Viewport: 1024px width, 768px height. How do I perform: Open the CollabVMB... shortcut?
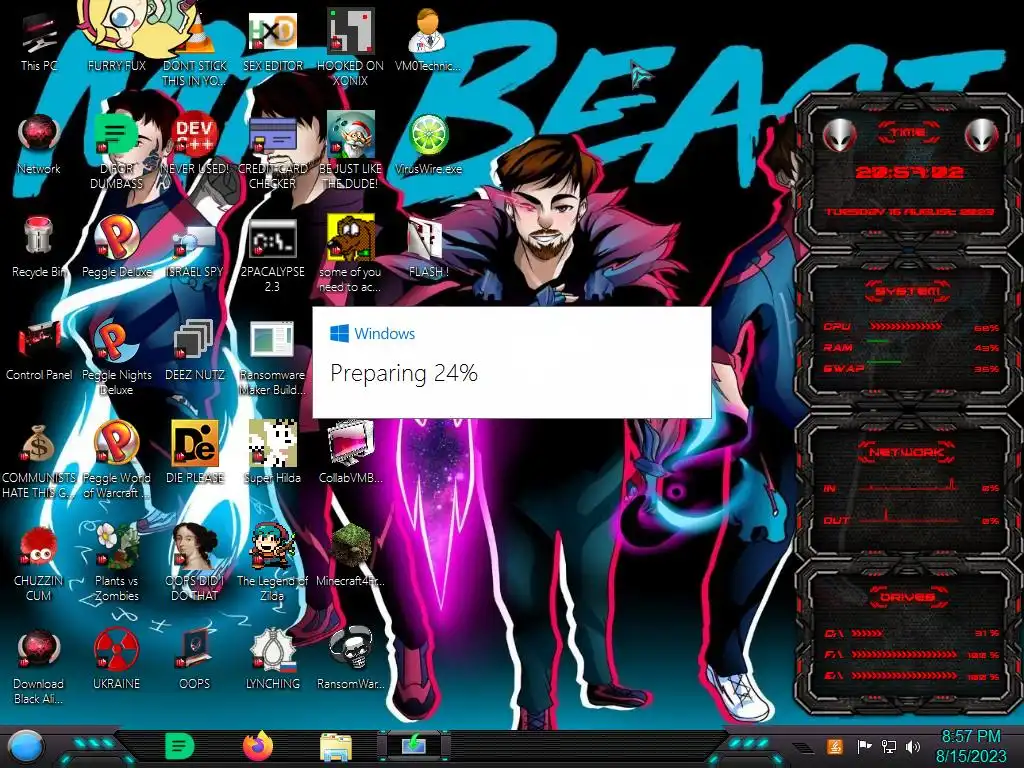[350, 453]
